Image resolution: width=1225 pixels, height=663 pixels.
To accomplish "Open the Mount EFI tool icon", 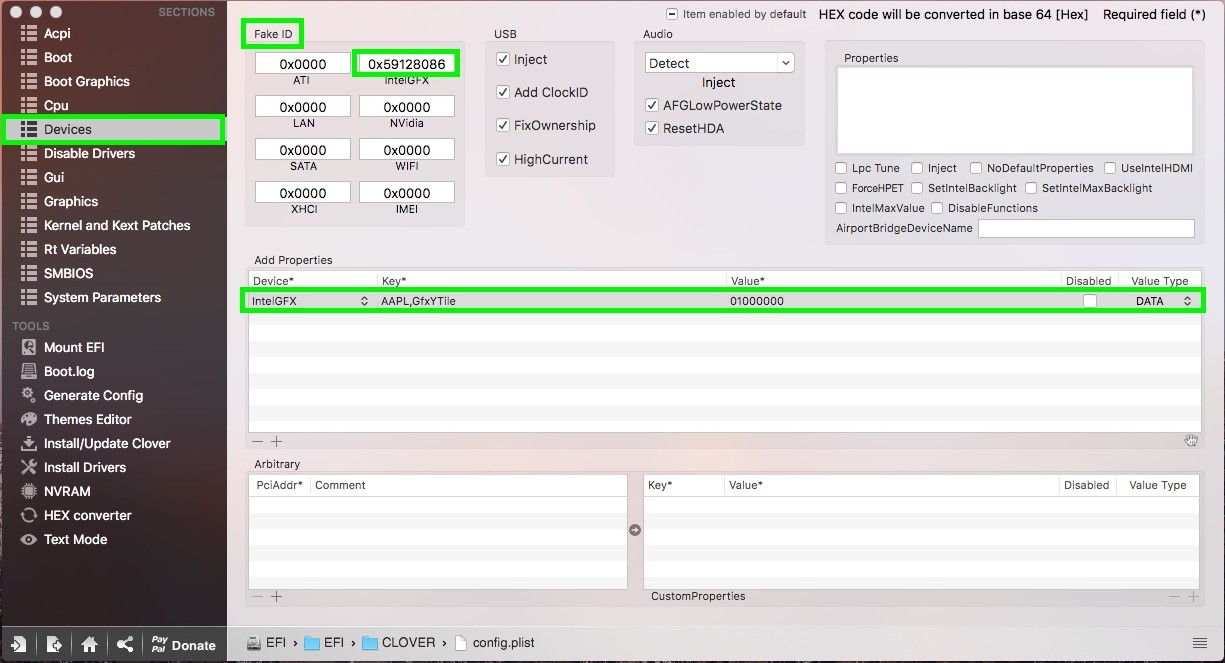I will (28, 347).
